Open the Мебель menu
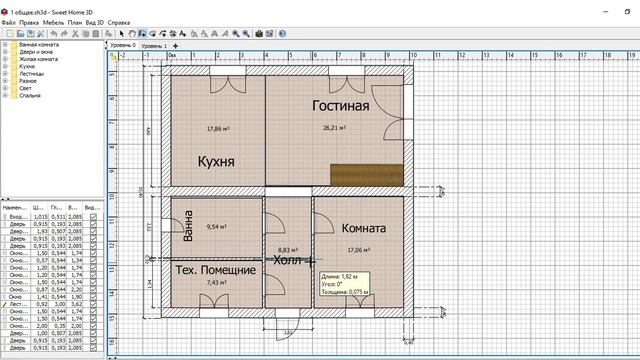This screenshot has height=360, width=640. 53,22
